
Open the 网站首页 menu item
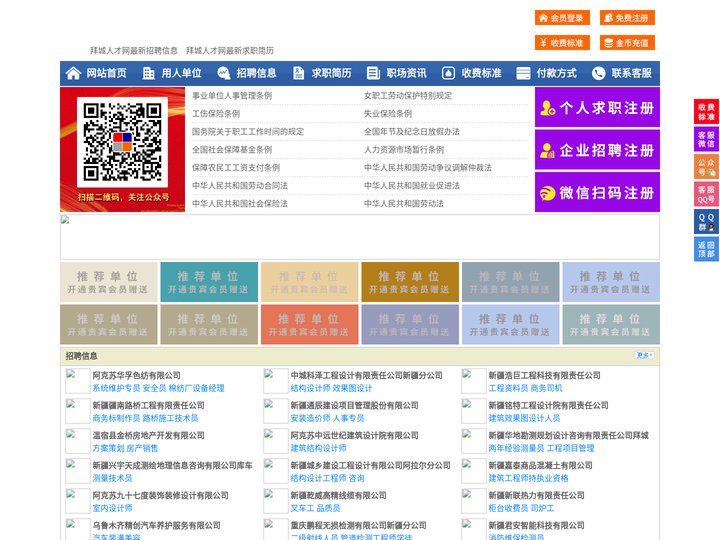point(107,73)
